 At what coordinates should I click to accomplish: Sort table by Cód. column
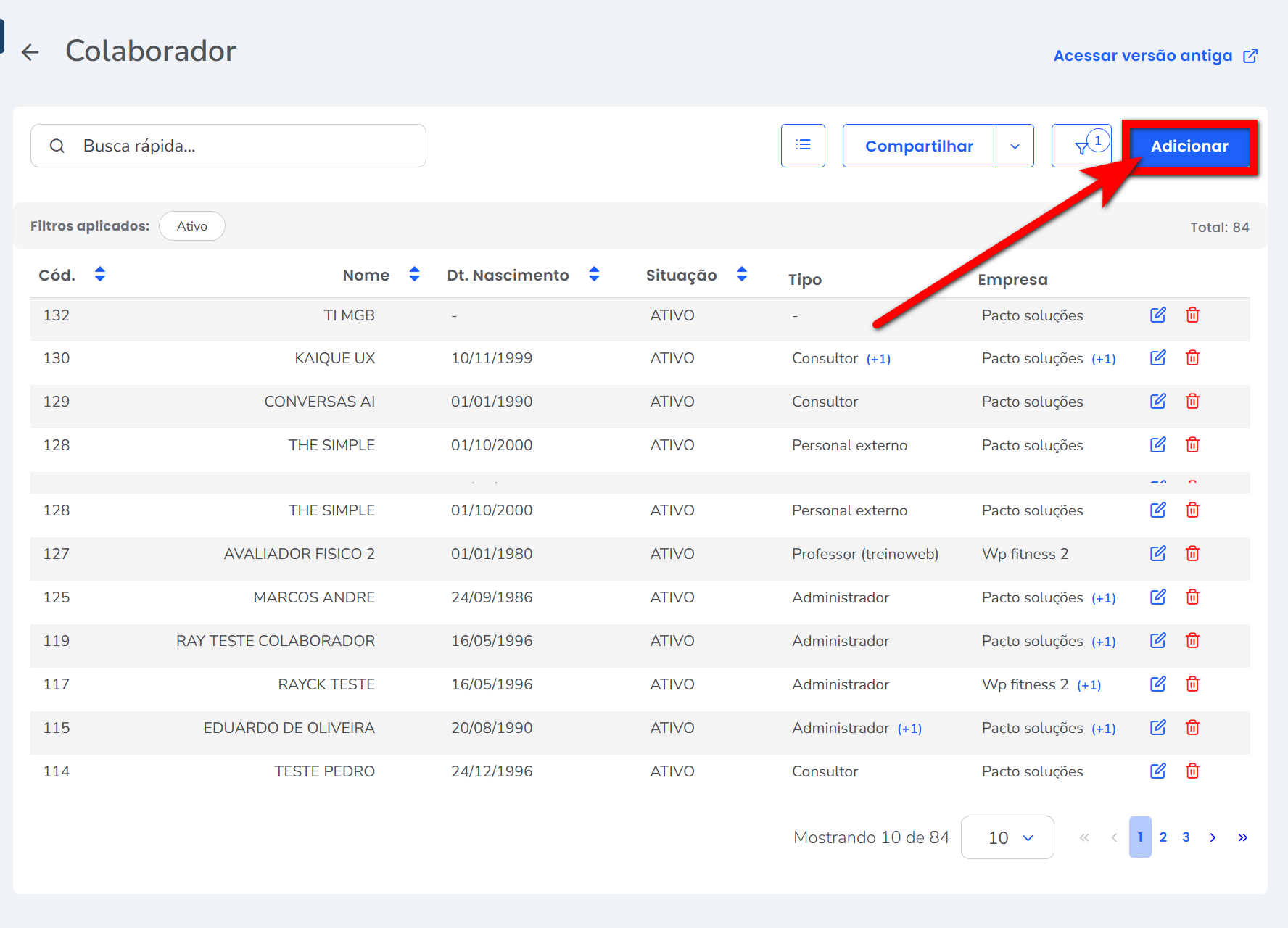100,274
